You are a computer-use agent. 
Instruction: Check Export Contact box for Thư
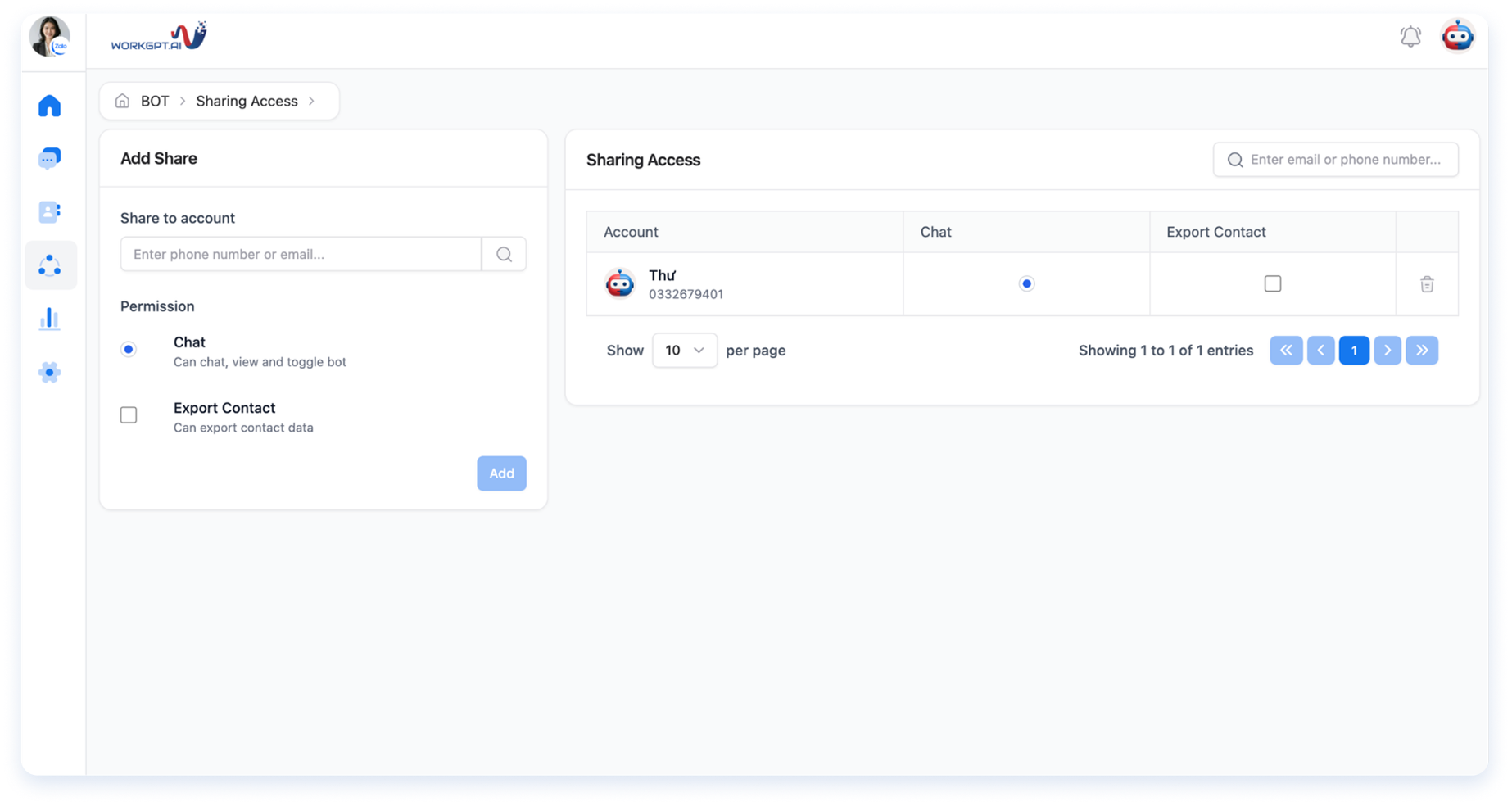(x=1273, y=283)
